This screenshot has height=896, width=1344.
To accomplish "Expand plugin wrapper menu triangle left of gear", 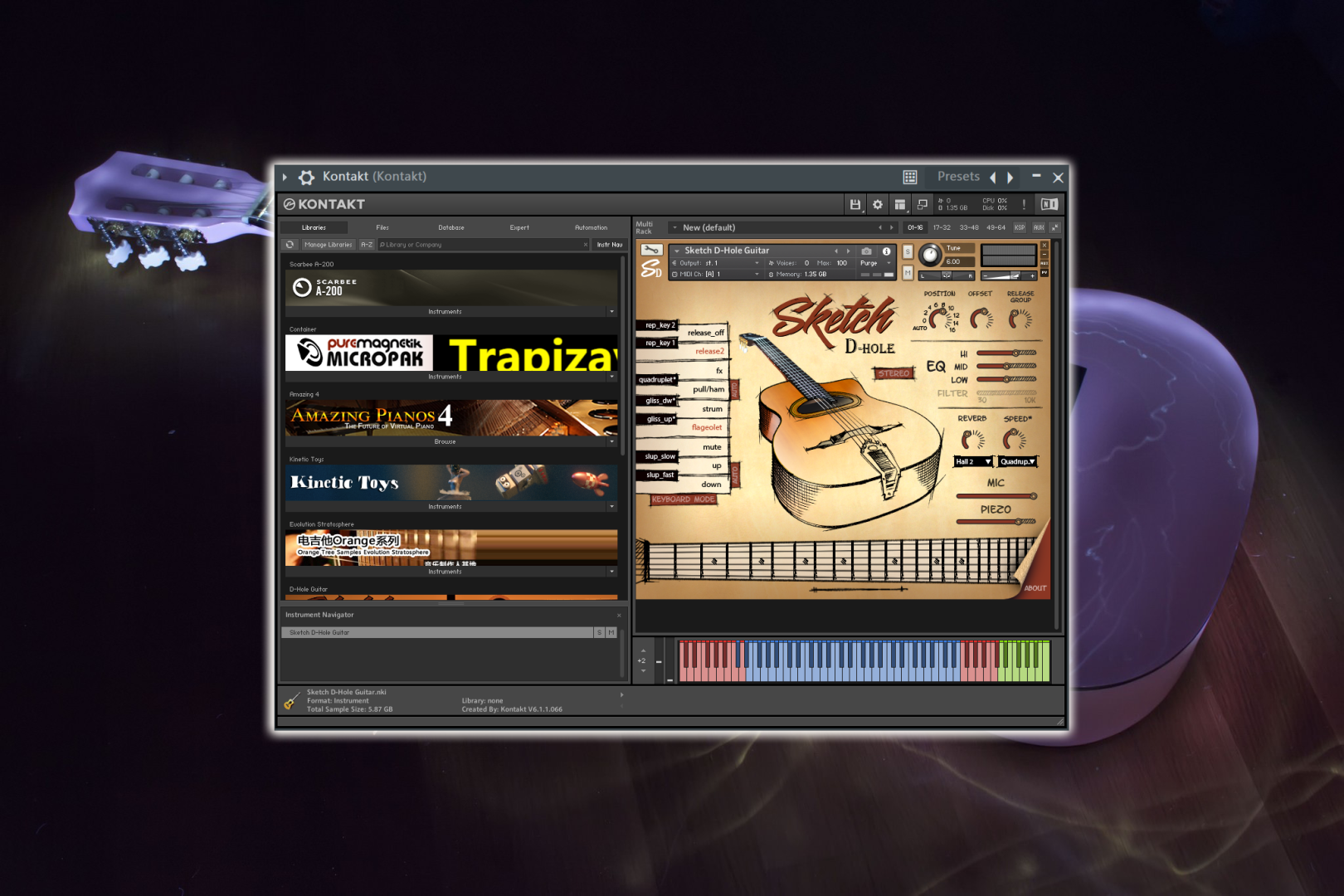I will [285, 177].
